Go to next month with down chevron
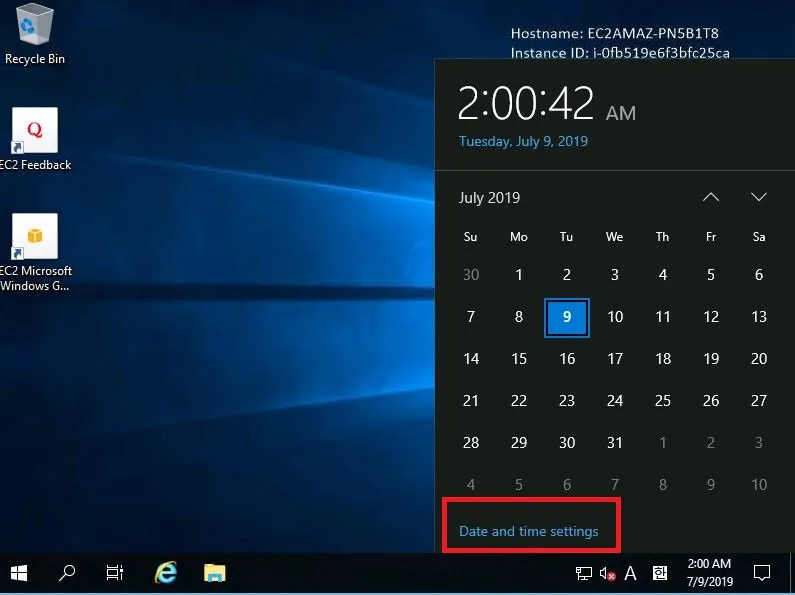Screen dimensions: 795x595 pyautogui.click(x=758, y=197)
